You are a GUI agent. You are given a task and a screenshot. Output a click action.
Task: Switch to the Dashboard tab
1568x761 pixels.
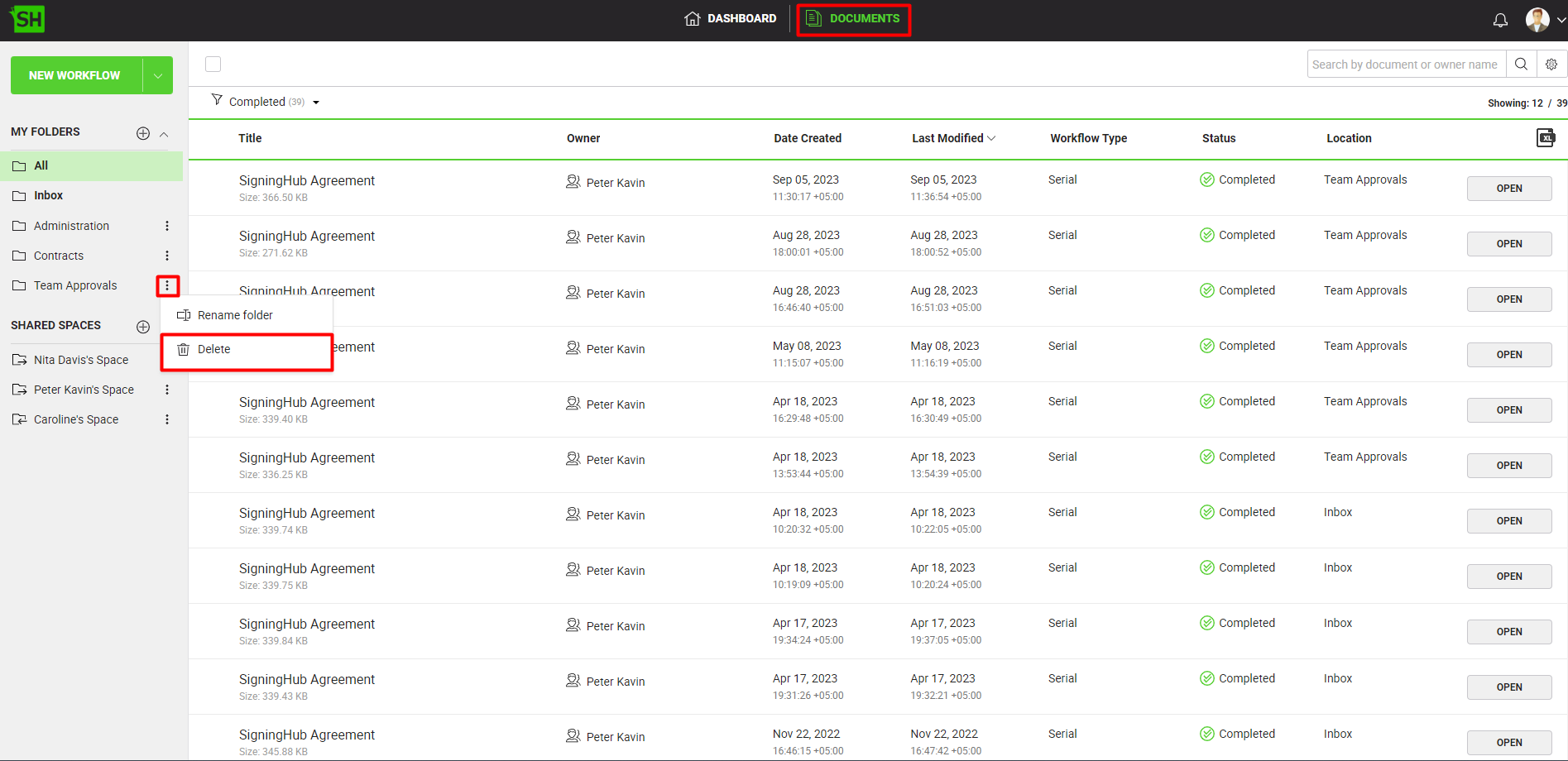[x=731, y=18]
